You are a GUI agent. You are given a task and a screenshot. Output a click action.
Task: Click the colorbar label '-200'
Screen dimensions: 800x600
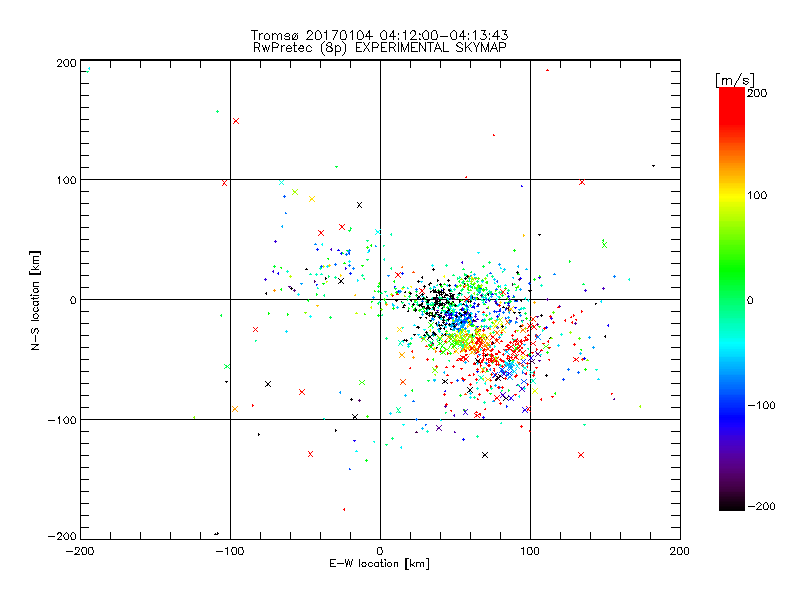click(761, 506)
